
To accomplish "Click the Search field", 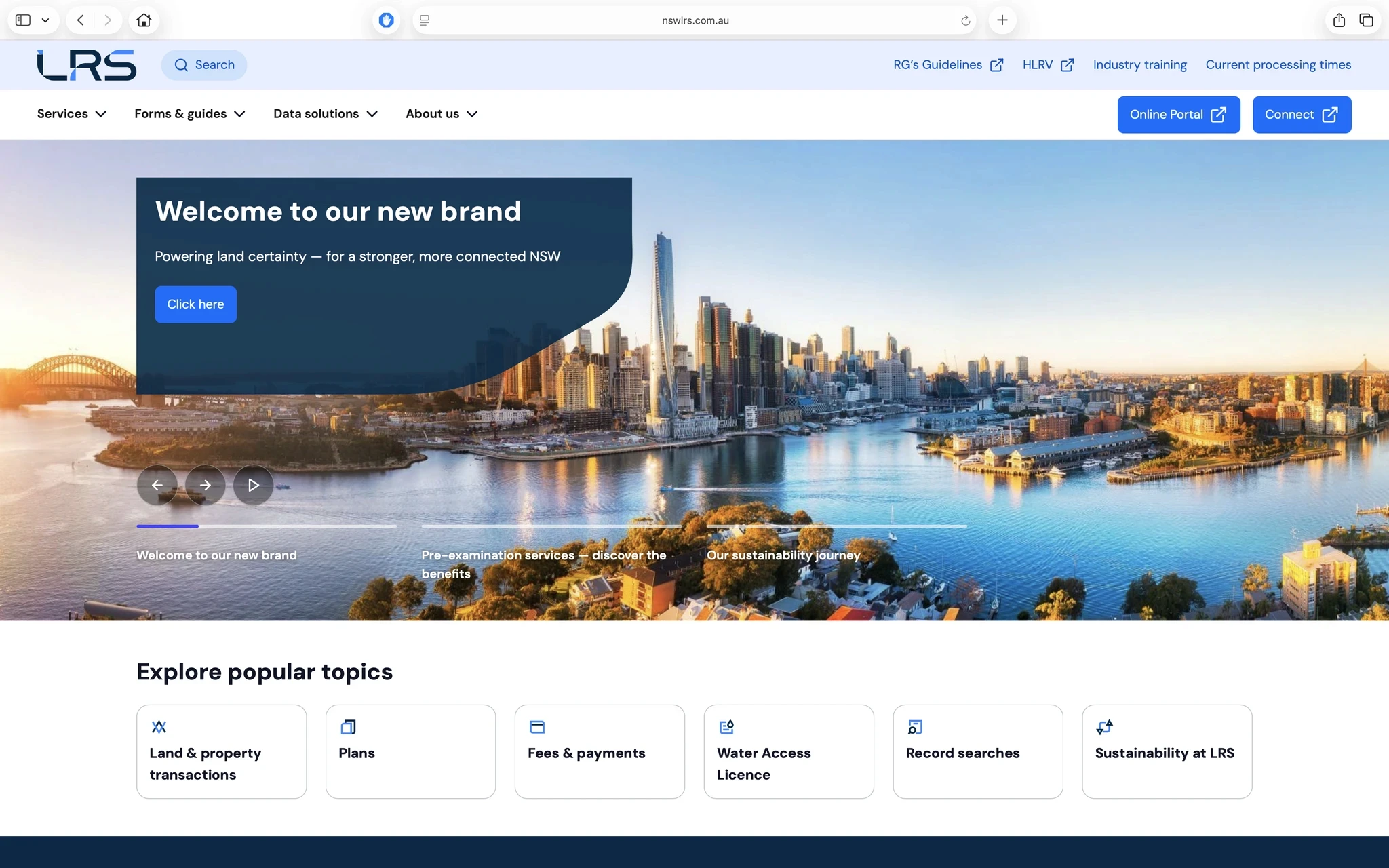I will (x=204, y=65).
